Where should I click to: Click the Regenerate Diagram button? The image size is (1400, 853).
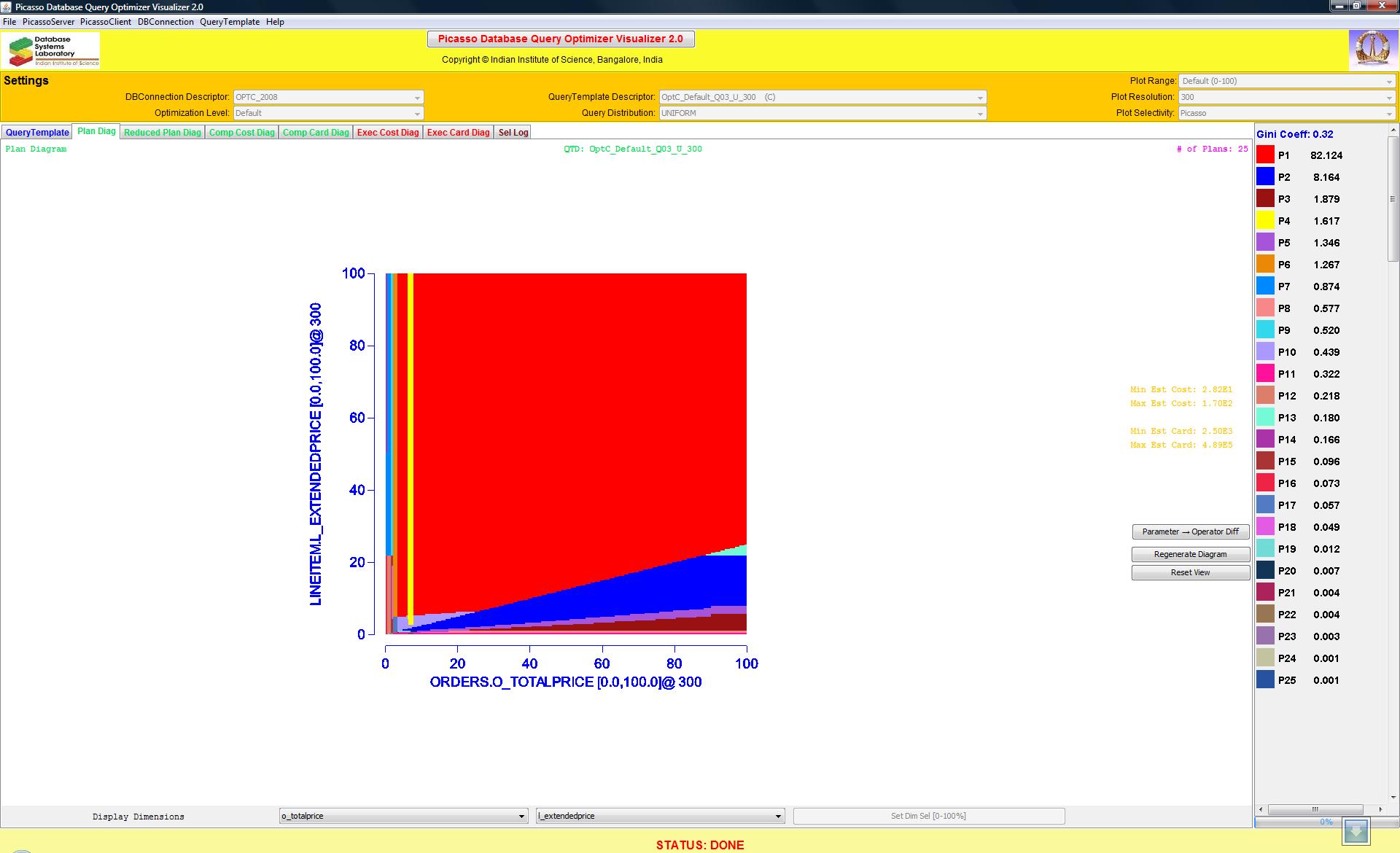pos(1190,554)
